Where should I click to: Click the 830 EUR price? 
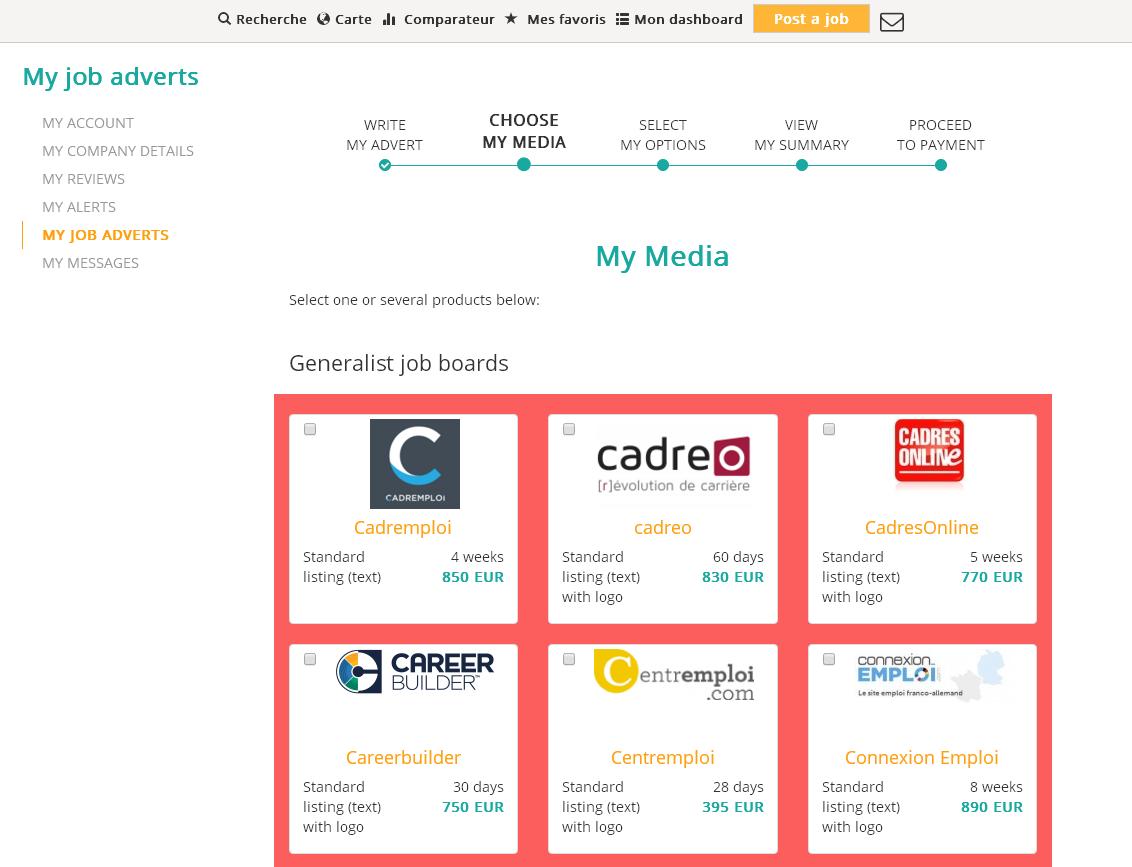tap(733, 577)
